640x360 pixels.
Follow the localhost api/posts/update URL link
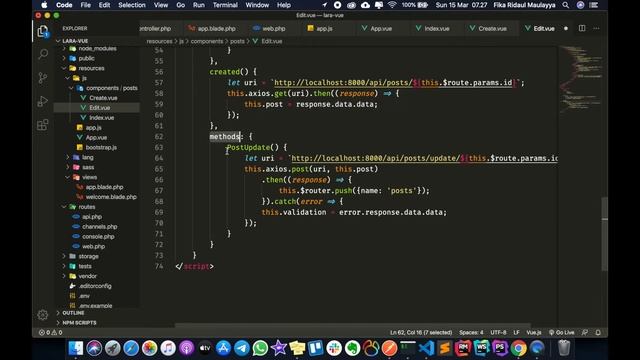tap(424, 158)
